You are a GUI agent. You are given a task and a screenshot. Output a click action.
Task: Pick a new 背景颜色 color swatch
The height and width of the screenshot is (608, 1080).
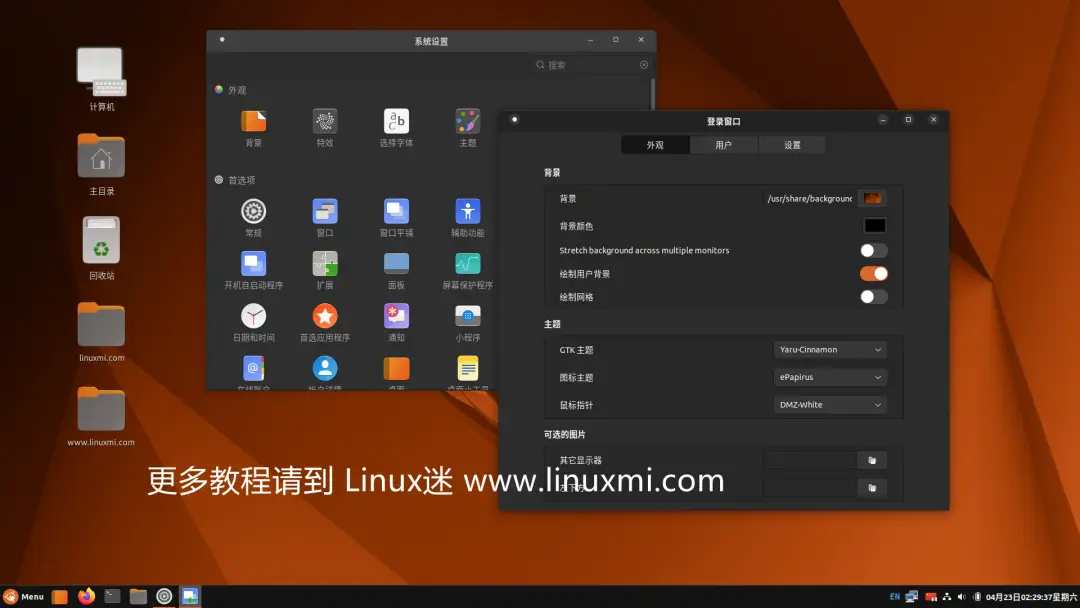click(875, 225)
